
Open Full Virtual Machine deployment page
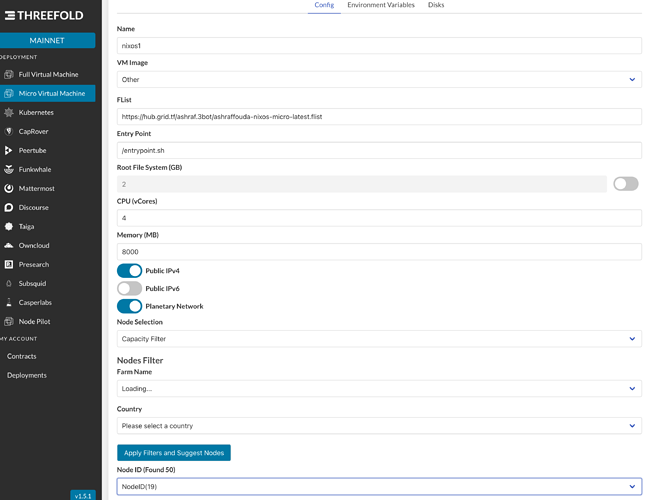point(47,74)
